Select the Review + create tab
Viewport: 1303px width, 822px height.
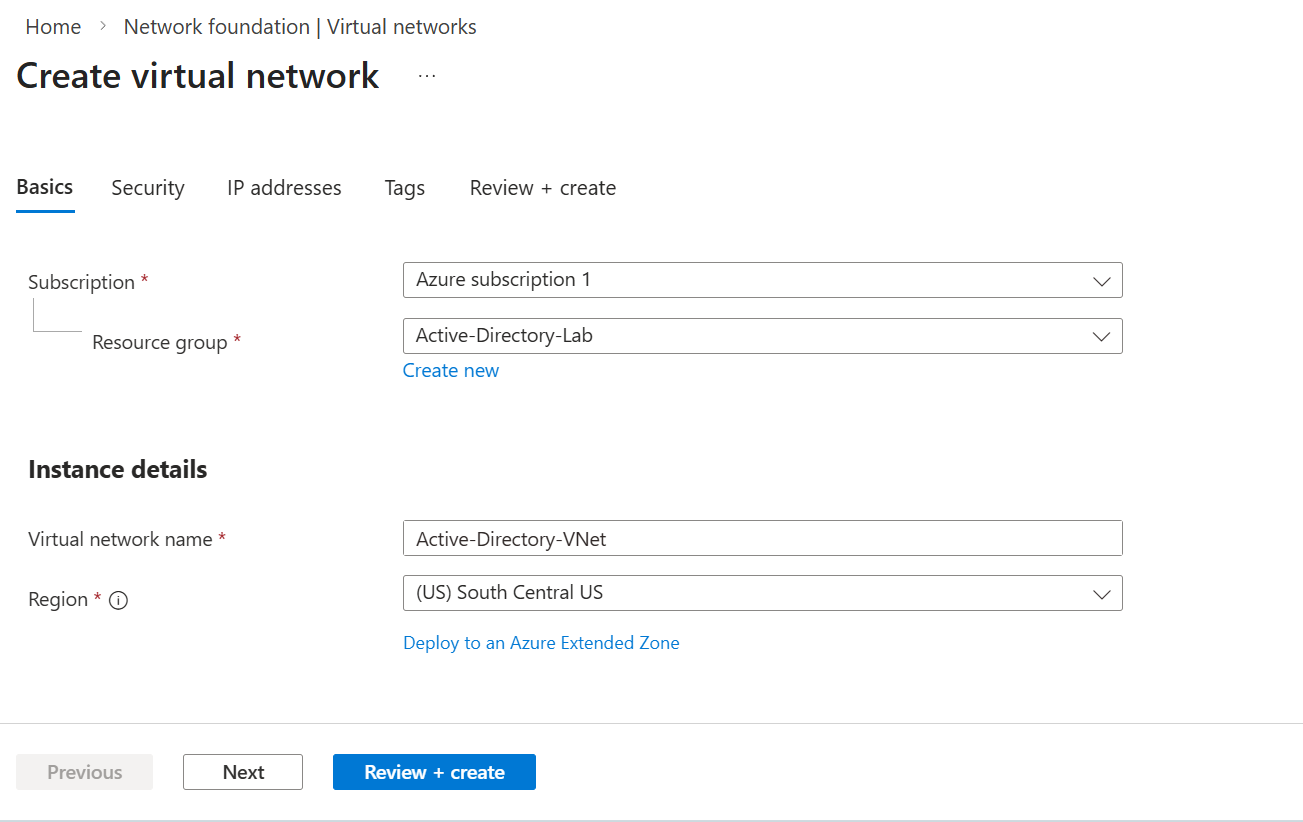tap(543, 188)
